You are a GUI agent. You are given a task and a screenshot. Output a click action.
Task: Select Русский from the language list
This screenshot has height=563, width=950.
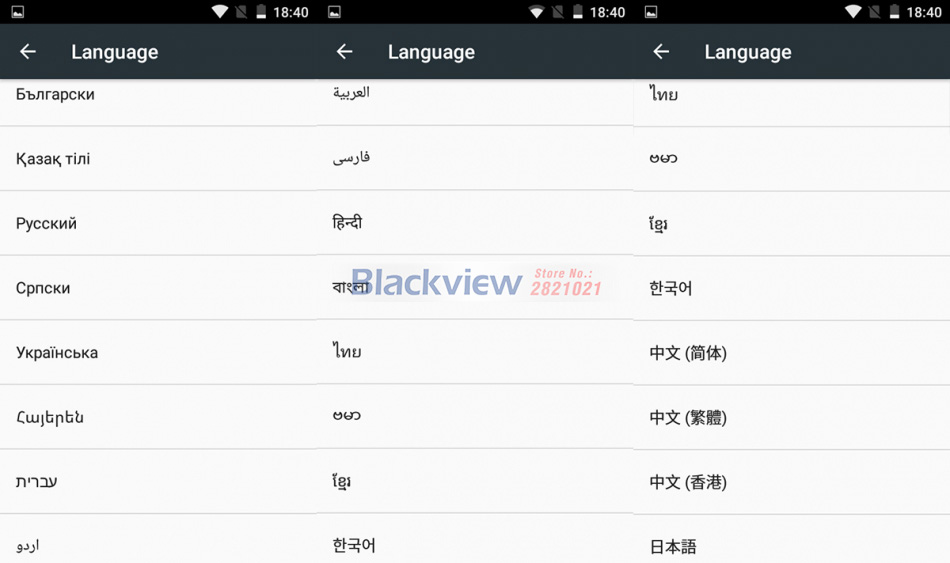coord(46,223)
